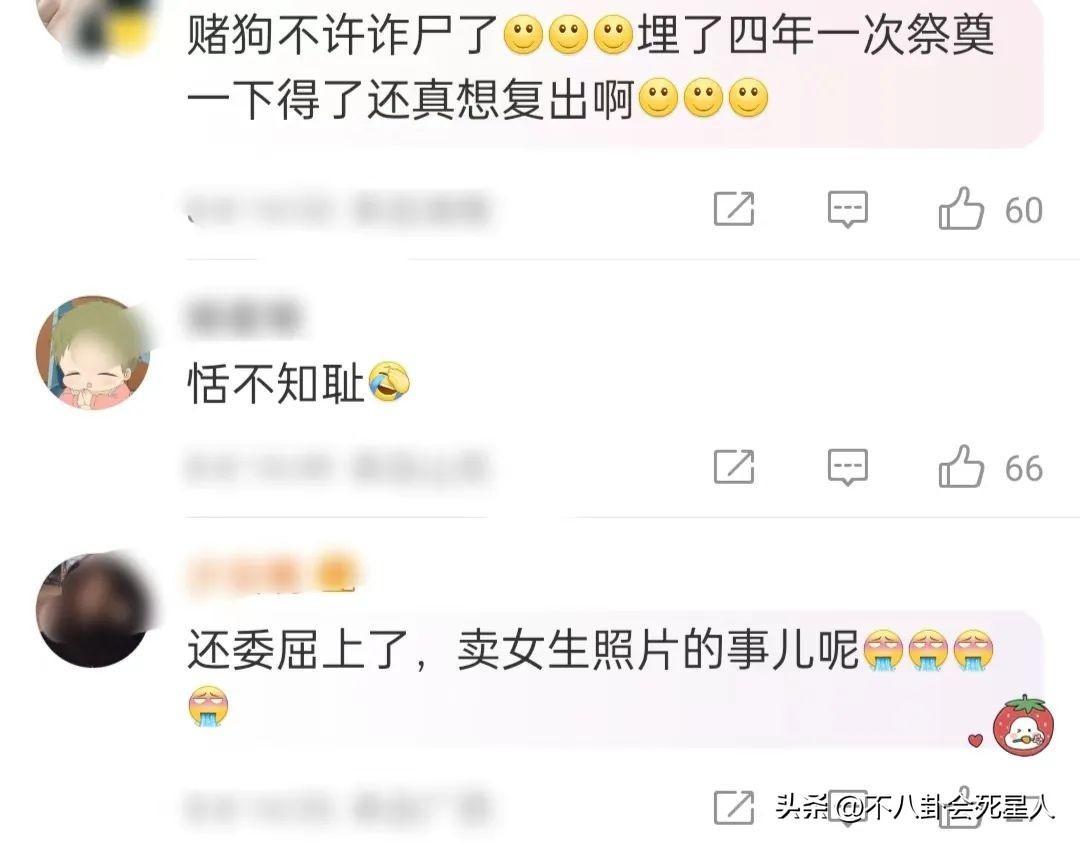Image resolution: width=1080 pixels, height=845 pixels.
Task: Tap the 60 like count
Action: (x=1024, y=210)
